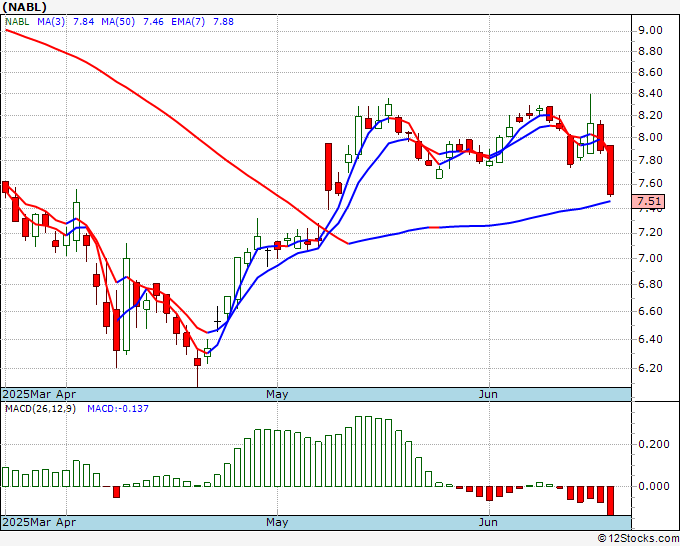
Task: Click the May label on price chart axis
Action: pyautogui.click(x=277, y=394)
